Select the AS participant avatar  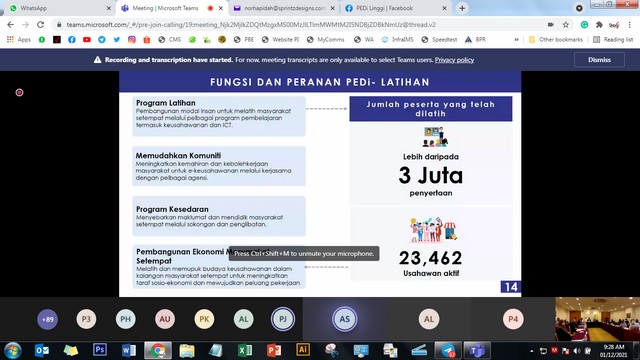(x=344, y=319)
